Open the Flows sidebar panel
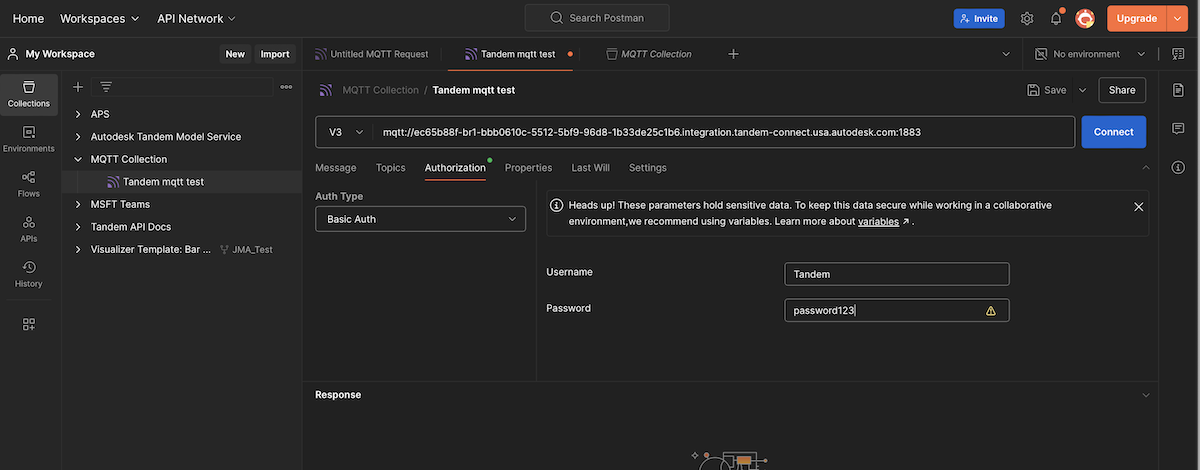 pos(28,183)
